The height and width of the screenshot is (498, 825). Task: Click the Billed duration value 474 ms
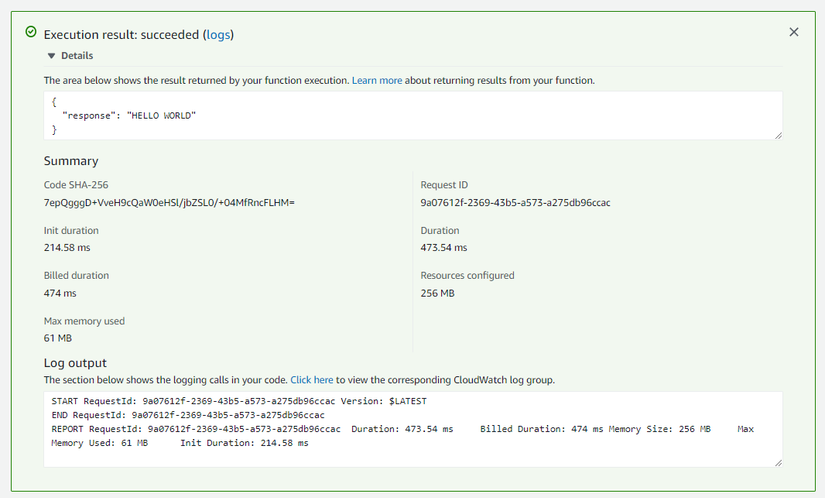60,293
